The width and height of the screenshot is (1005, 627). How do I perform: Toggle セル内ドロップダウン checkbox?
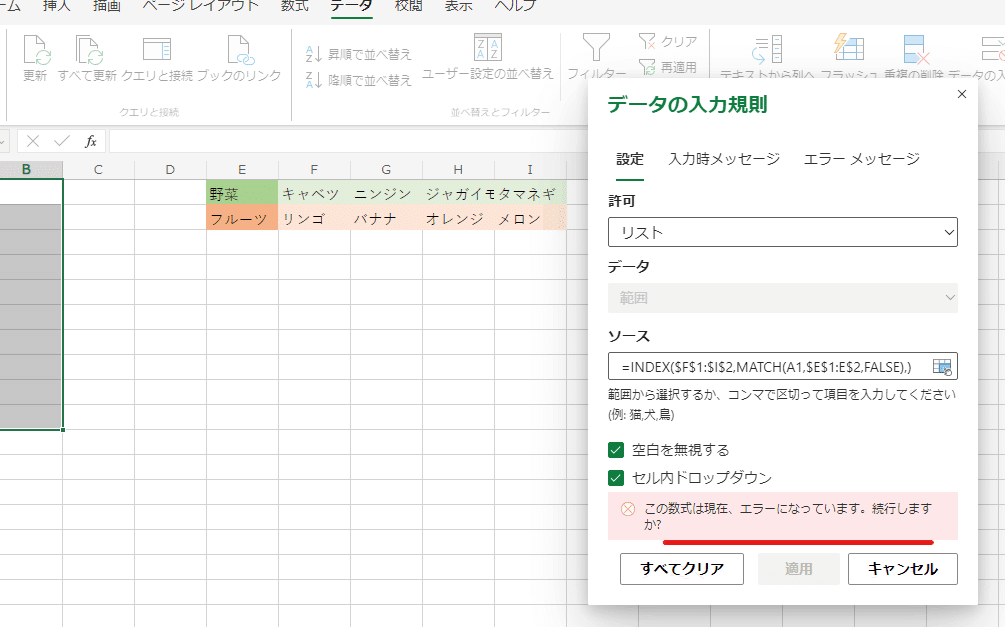(616, 478)
